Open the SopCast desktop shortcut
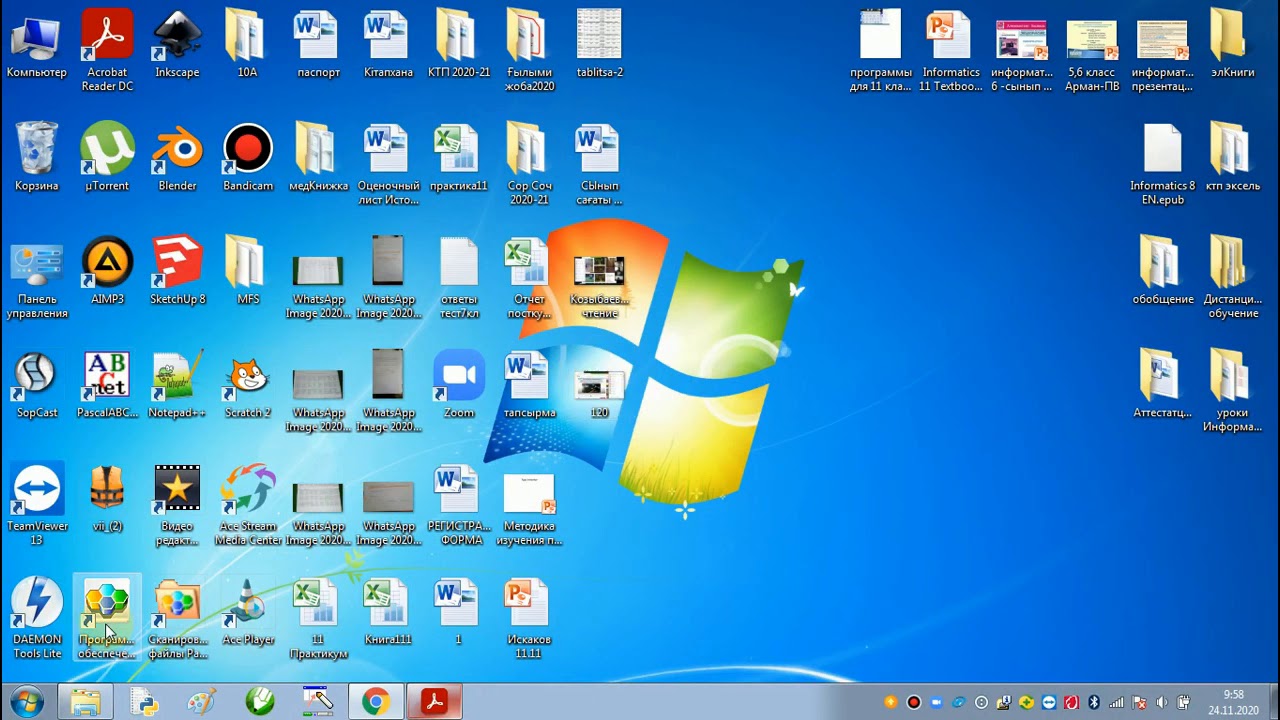Screen dimensions: 1280x720 click(37, 384)
